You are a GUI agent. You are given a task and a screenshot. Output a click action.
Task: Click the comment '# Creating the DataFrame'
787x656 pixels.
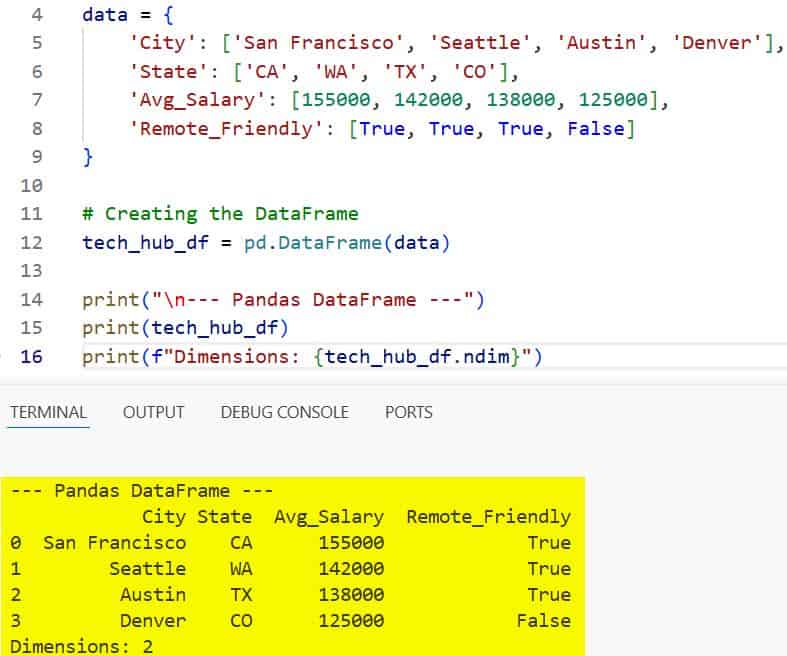pos(220,214)
